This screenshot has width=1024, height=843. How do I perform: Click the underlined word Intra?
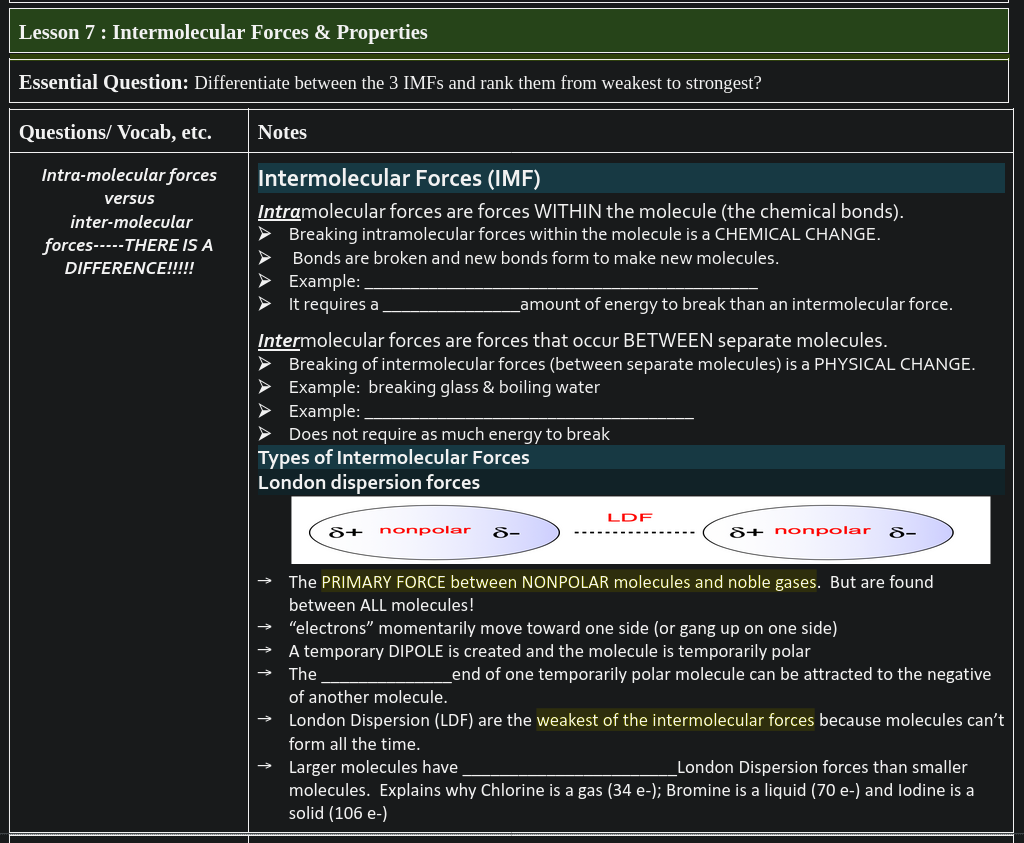(x=279, y=212)
